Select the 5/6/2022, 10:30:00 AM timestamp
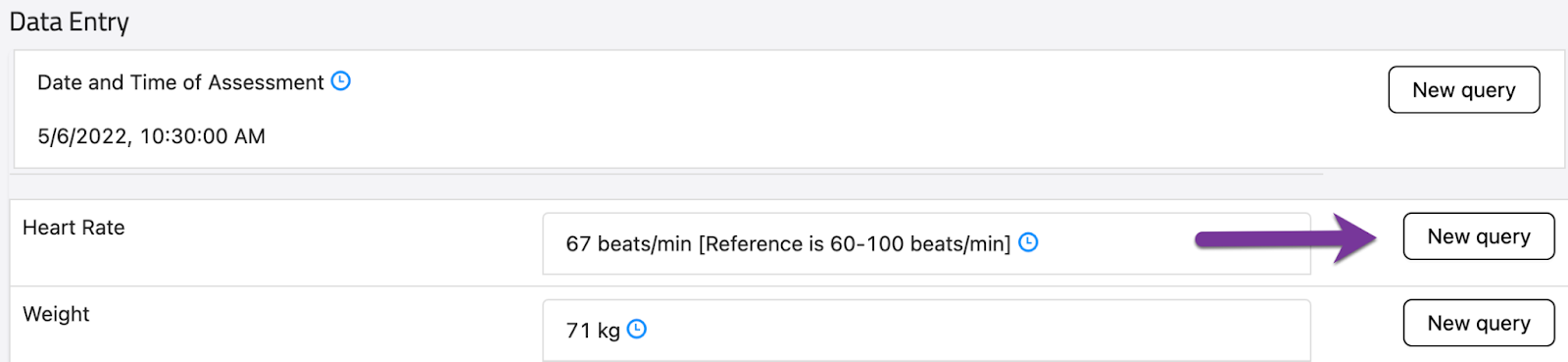Viewport: 1568px width, 362px height. 152,136
